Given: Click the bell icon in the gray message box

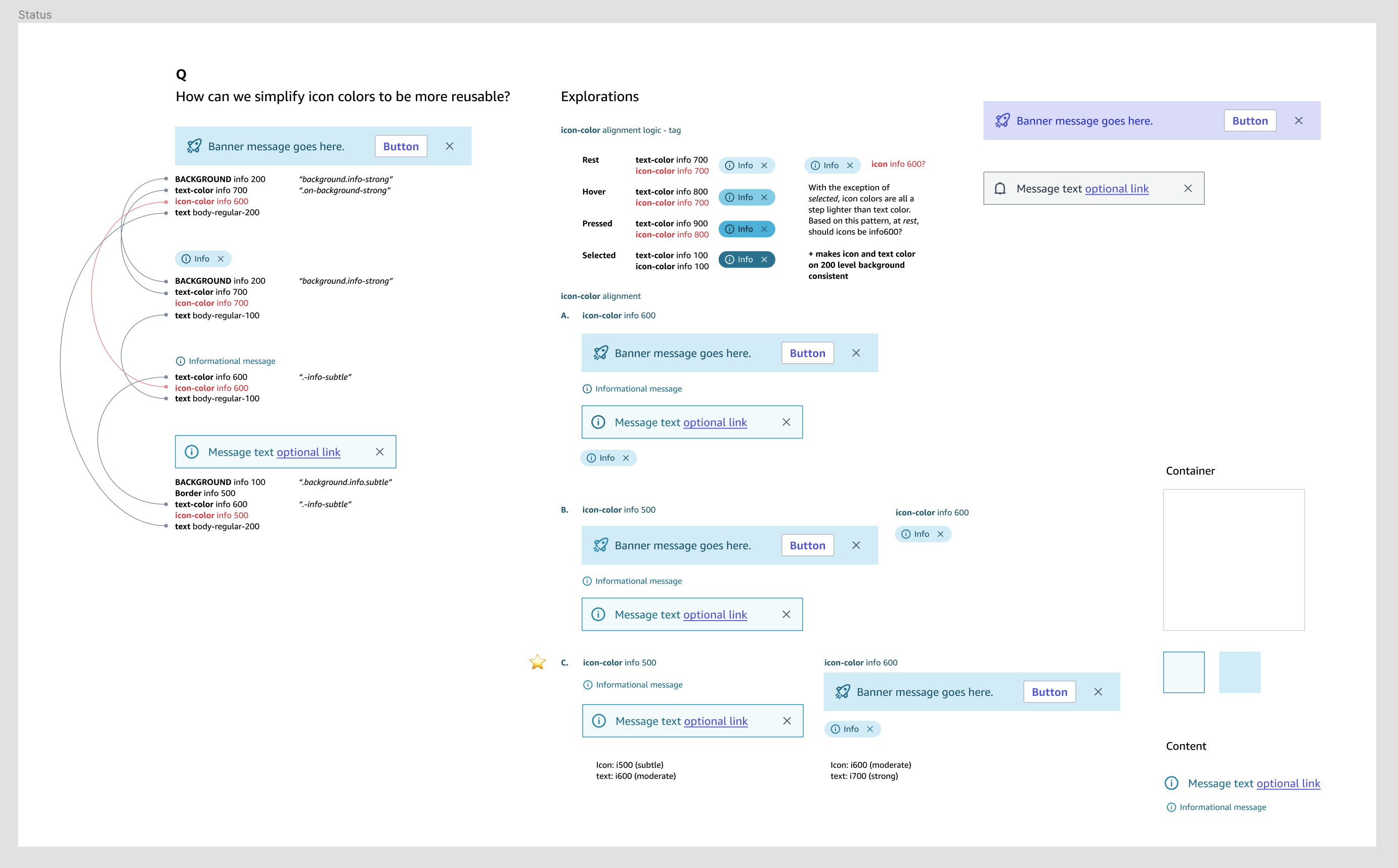Looking at the screenshot, I should tap(1000, 188).
